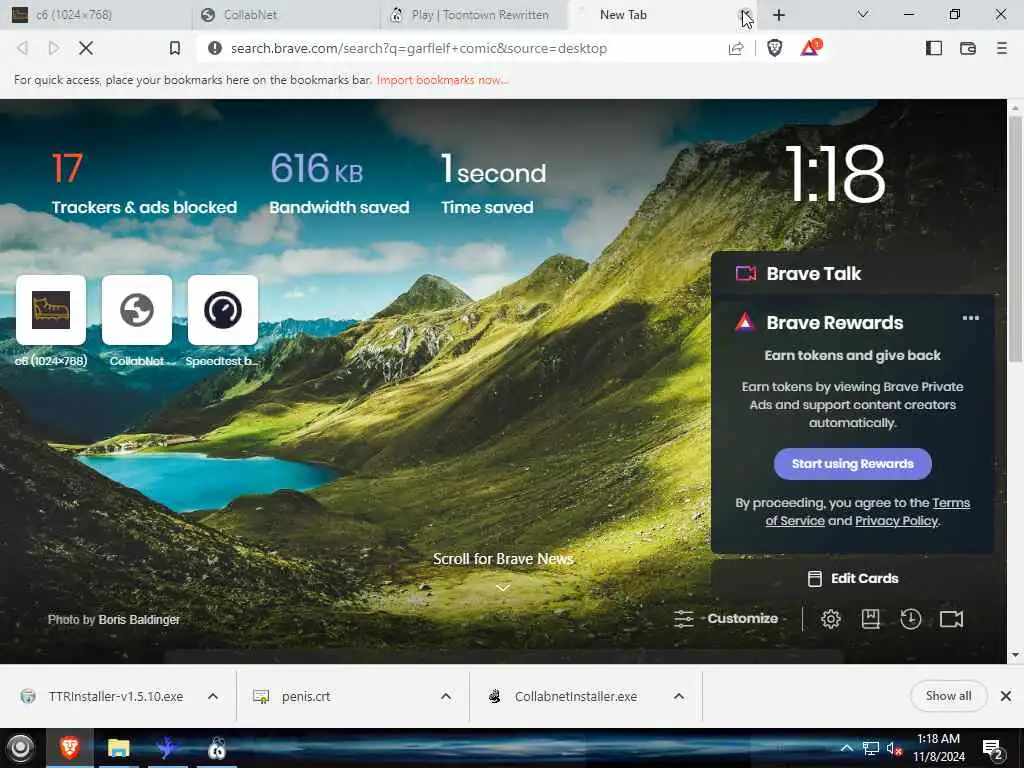Open the Privacy Policy link
Screen dimensions: 1024x768
tap(897, 521)
